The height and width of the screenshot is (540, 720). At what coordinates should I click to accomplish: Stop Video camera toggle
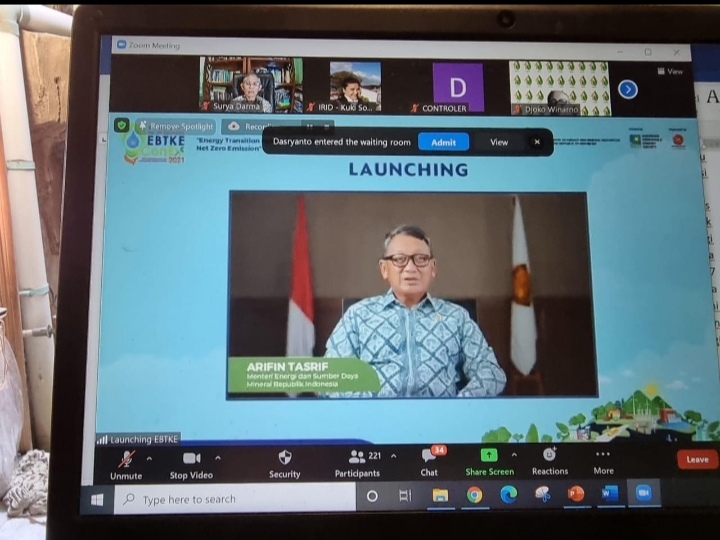point(191,465)
